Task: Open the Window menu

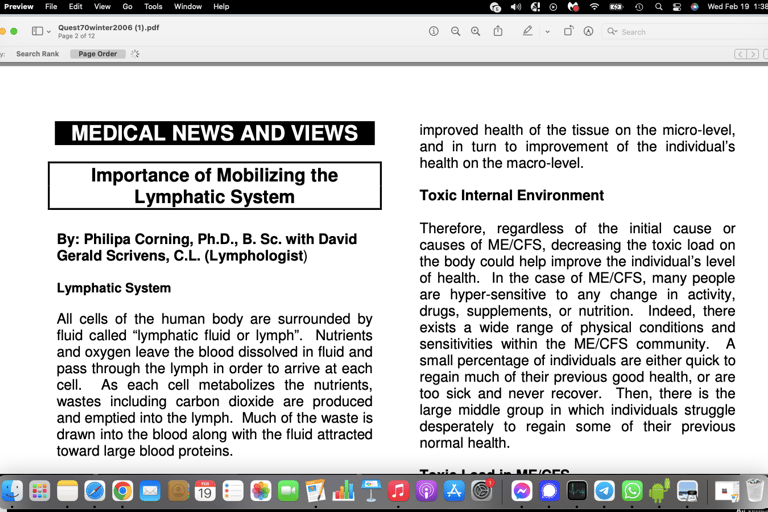Action: pyautogui.click(x=188, y=6)
